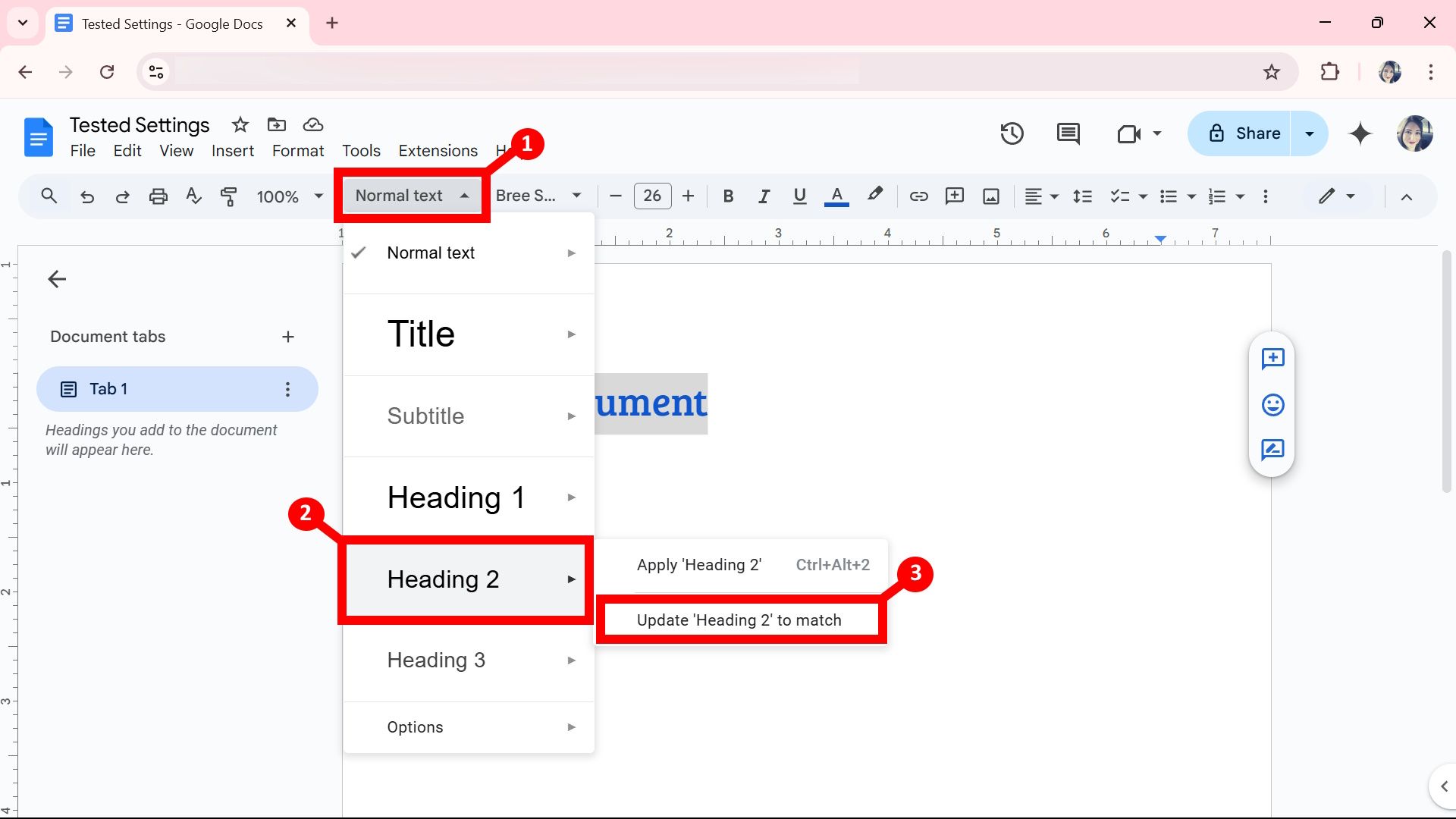Adjust font size stepper field

(653, 196)
